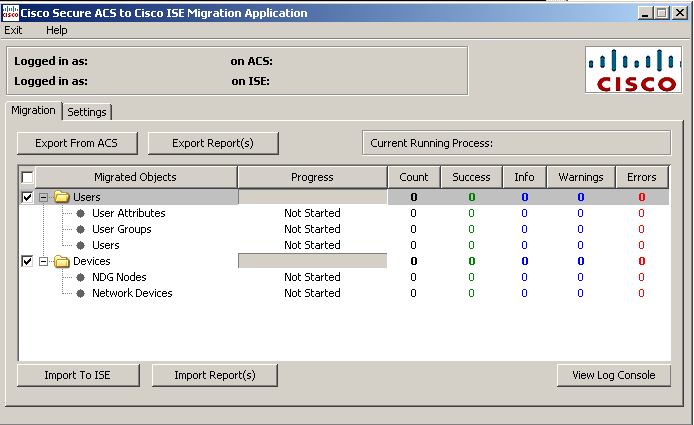Click Warnings value in Network Devices row

click(580, 293)
